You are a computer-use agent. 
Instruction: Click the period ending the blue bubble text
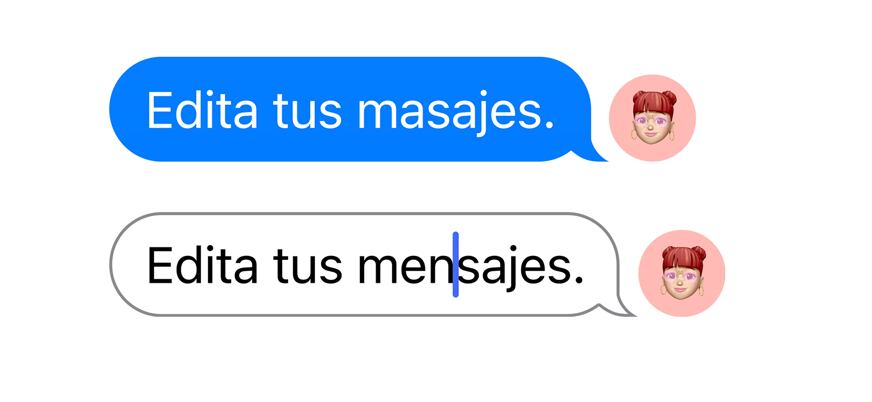549,125
